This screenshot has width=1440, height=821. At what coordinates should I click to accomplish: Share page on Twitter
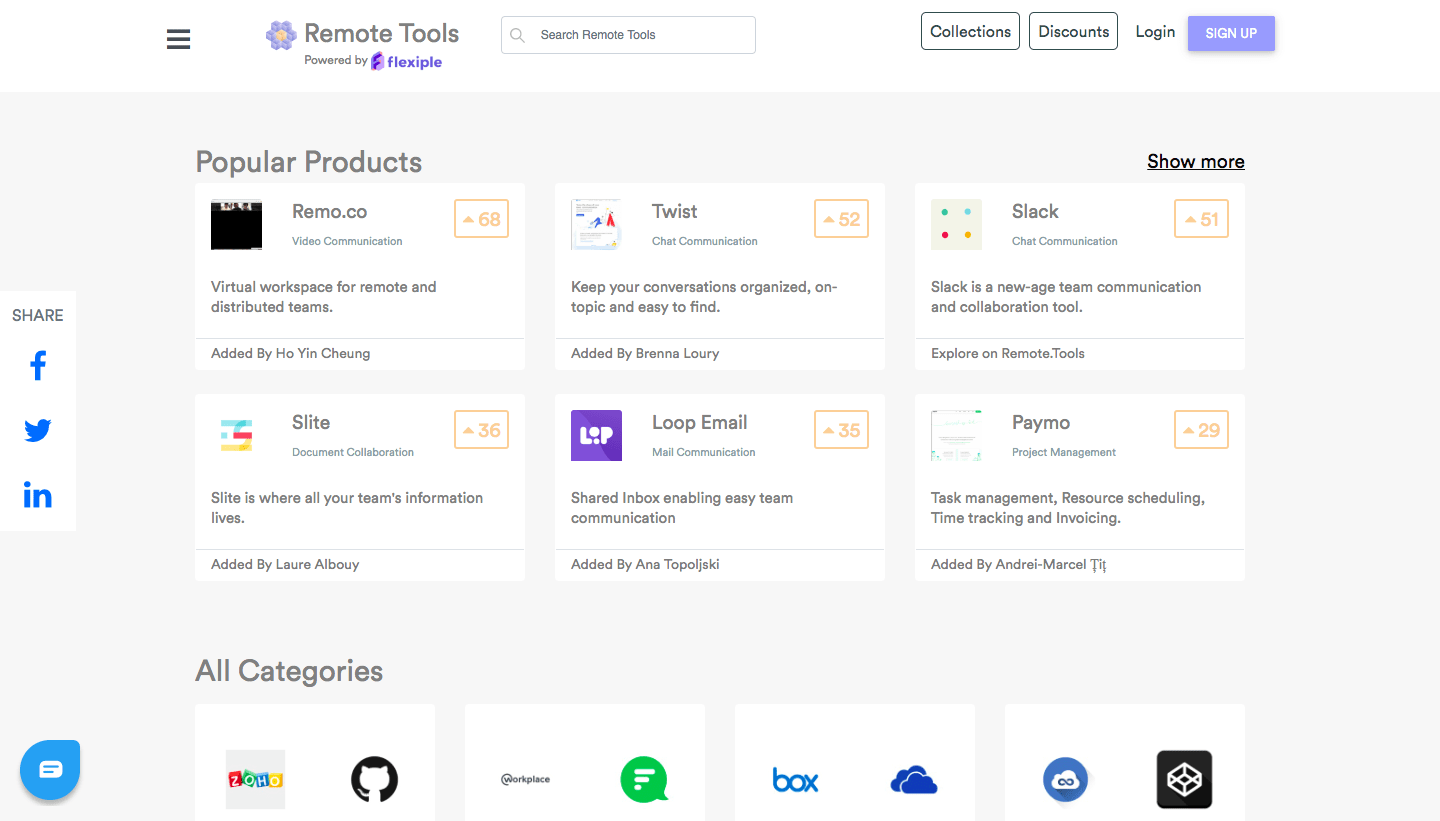(38, 430)
